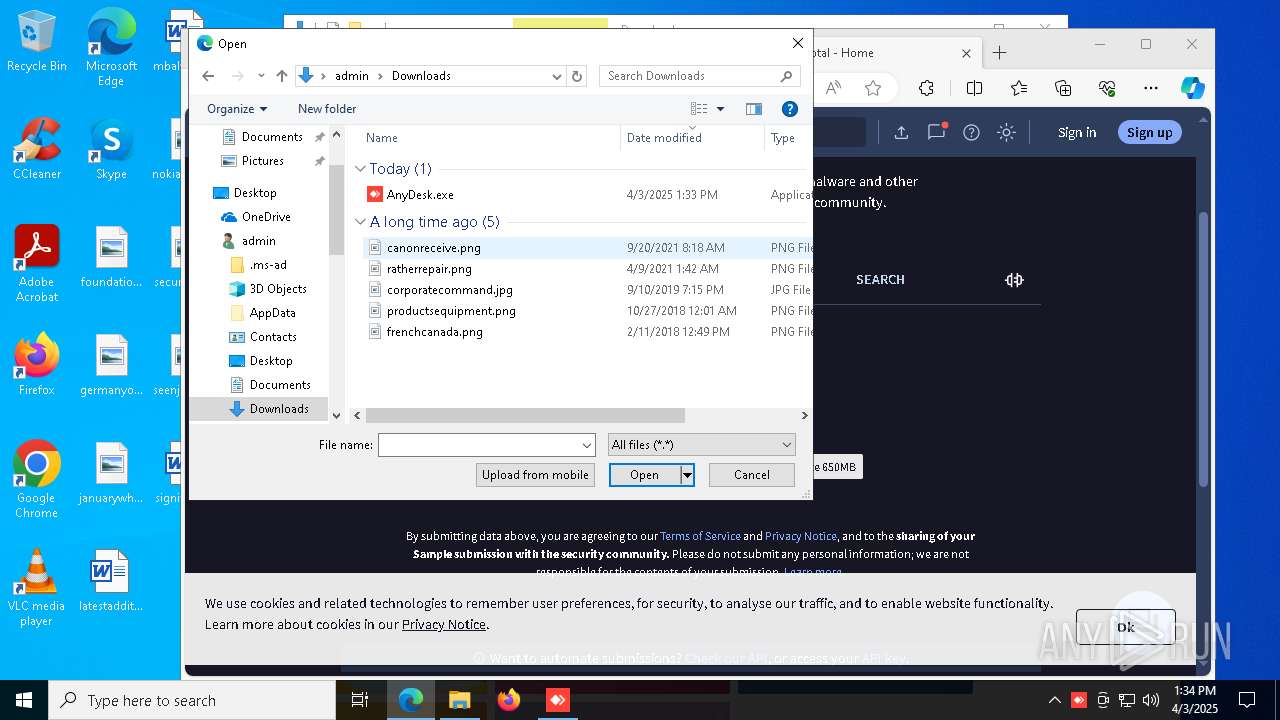The height and width of the screenshot is (720, 1280).
Task: Toggle VirusTotal light/dark theme icon
Action: tap(1006, 132)
